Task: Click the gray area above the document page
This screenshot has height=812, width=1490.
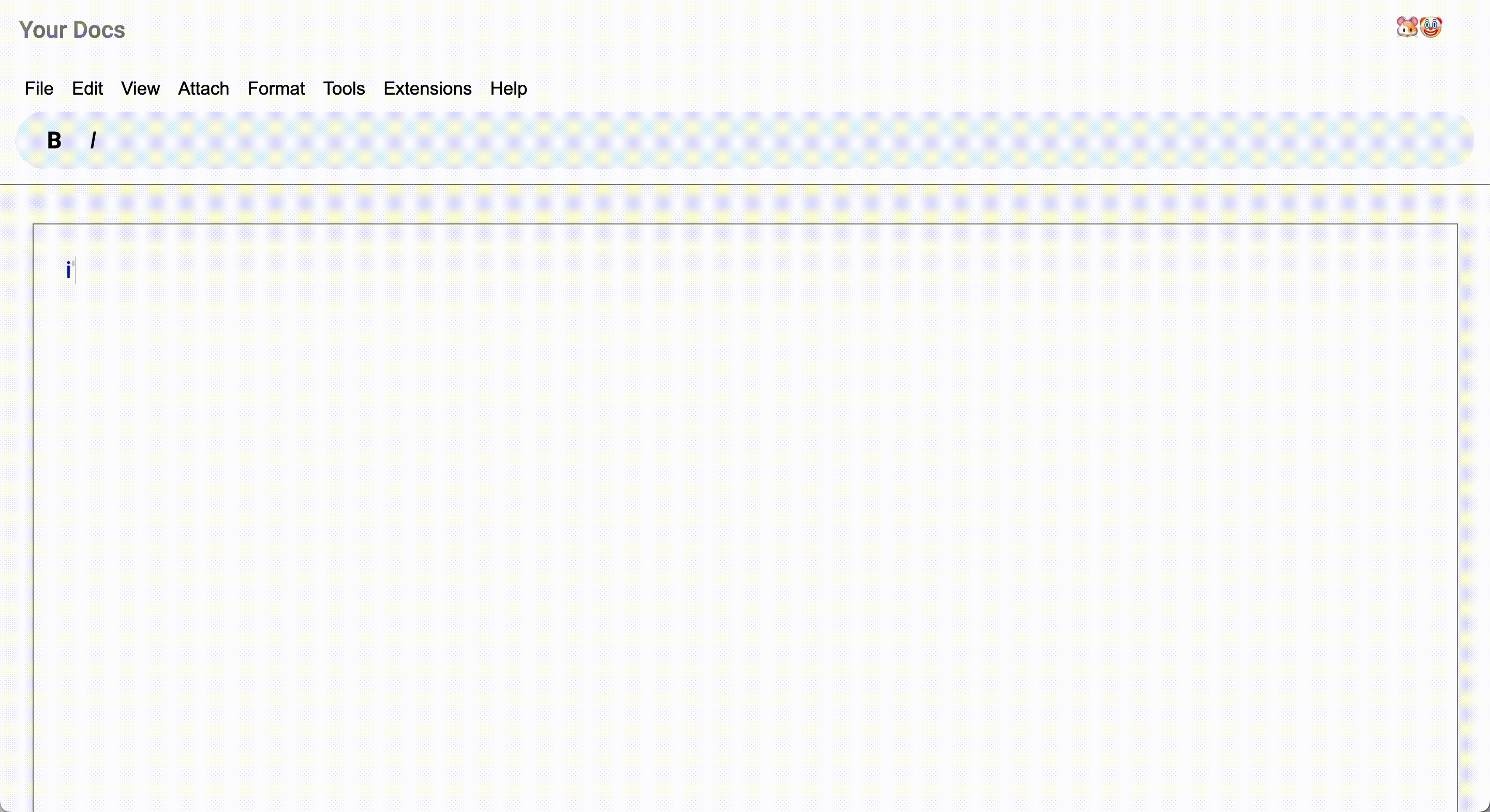Action: [x=745, y=205]
